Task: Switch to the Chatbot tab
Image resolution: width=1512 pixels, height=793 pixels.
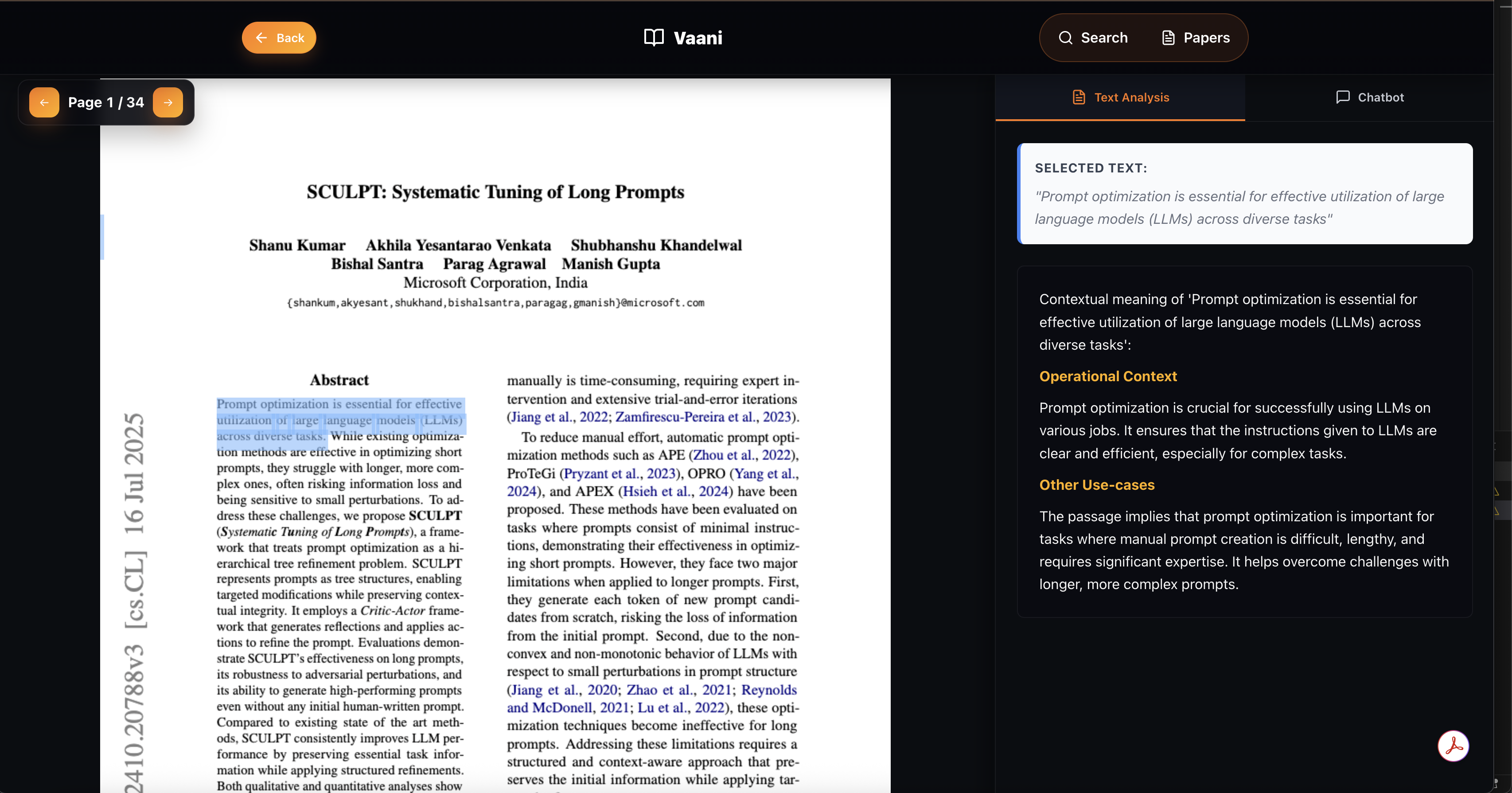Action: click(x=1369, y=98)
